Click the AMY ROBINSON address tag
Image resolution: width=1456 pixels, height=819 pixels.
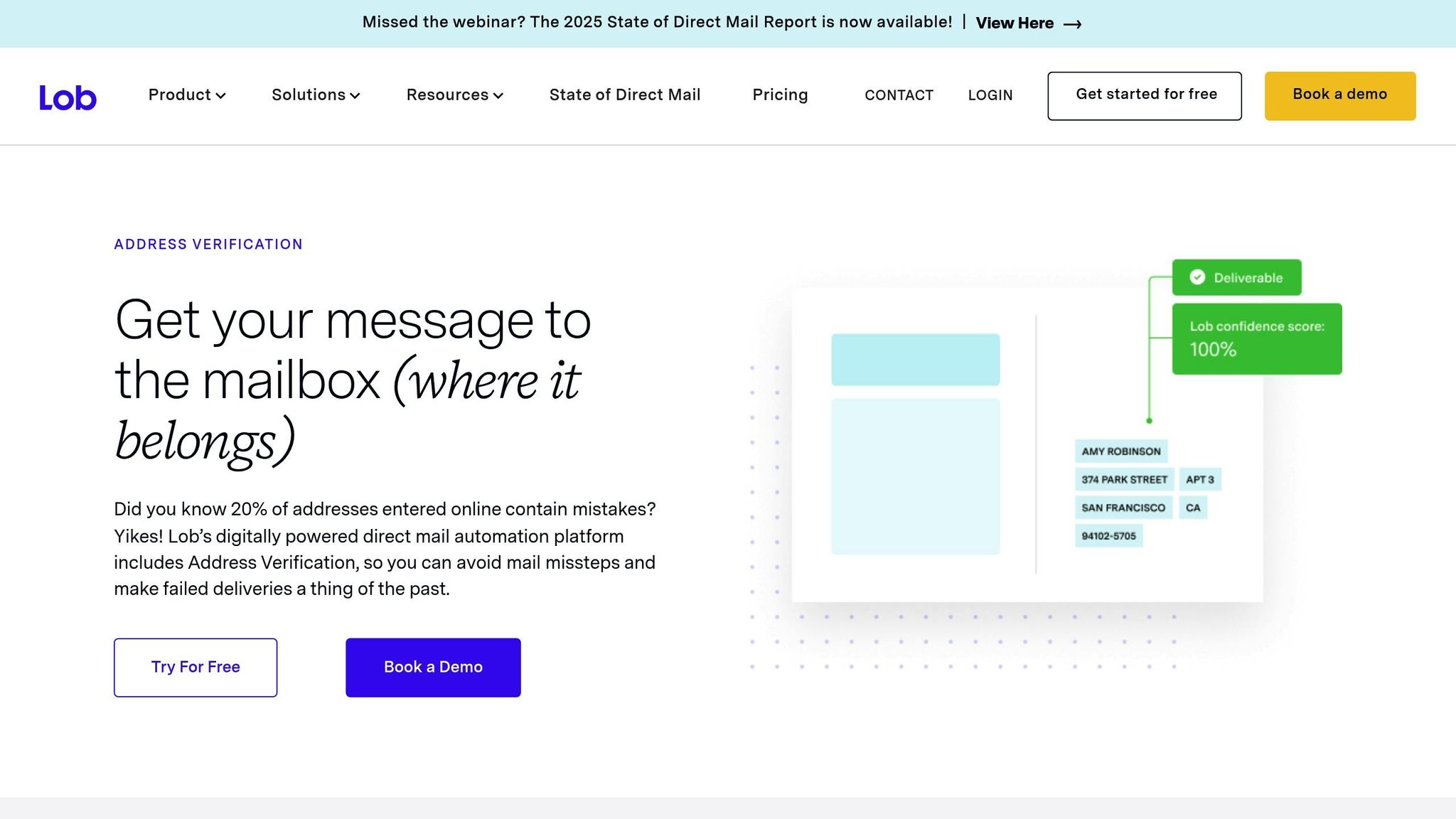point(1120,451)
